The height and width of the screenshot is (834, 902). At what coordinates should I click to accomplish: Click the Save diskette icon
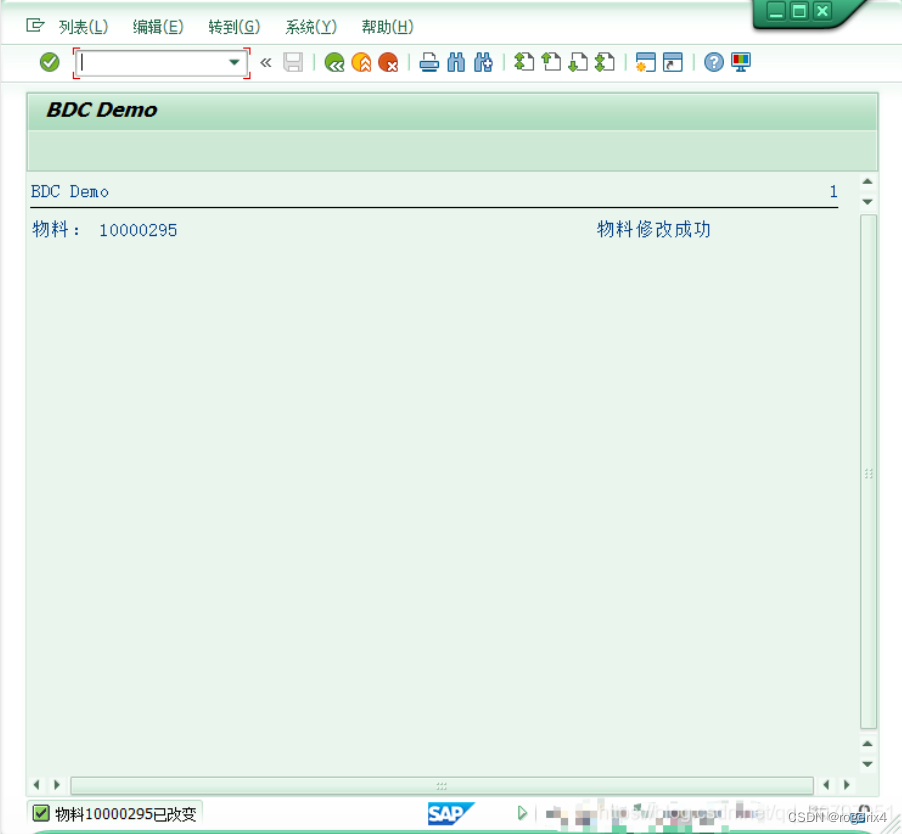[293, 62]
